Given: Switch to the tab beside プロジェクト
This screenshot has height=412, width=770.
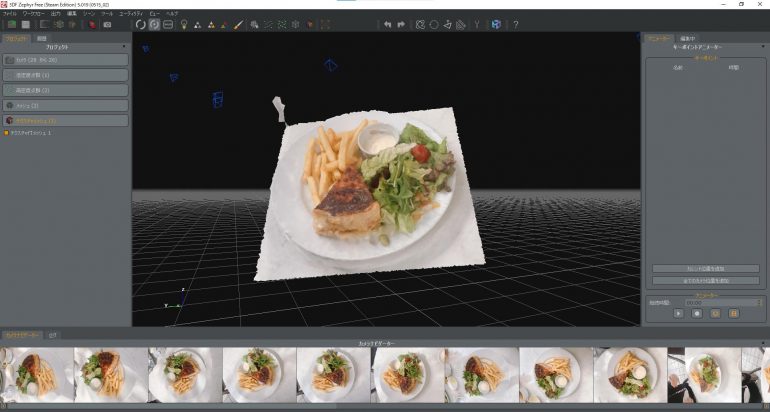Looking at the screenshot, I should (x=42, y=38).
